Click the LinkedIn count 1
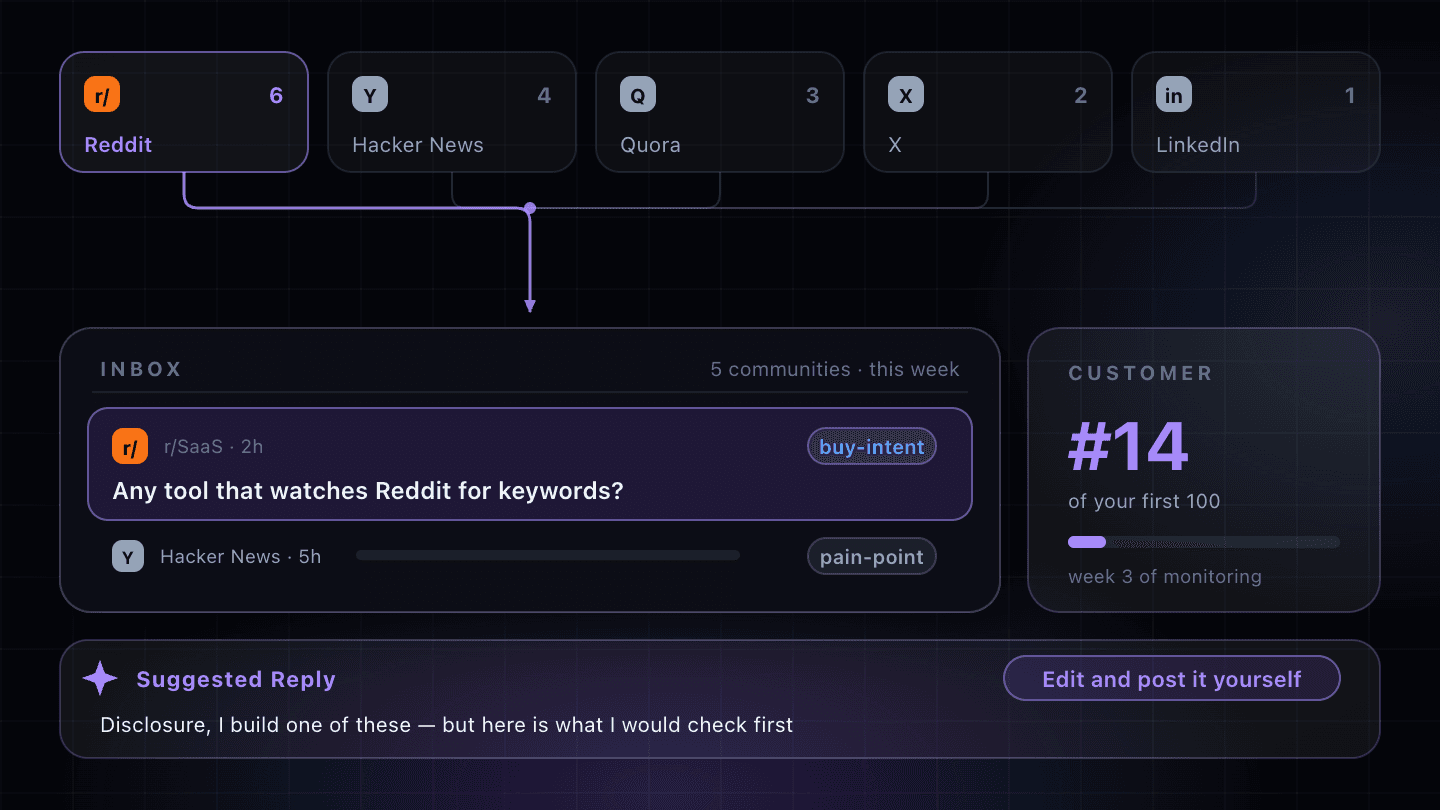 (x=1350, y=96)
